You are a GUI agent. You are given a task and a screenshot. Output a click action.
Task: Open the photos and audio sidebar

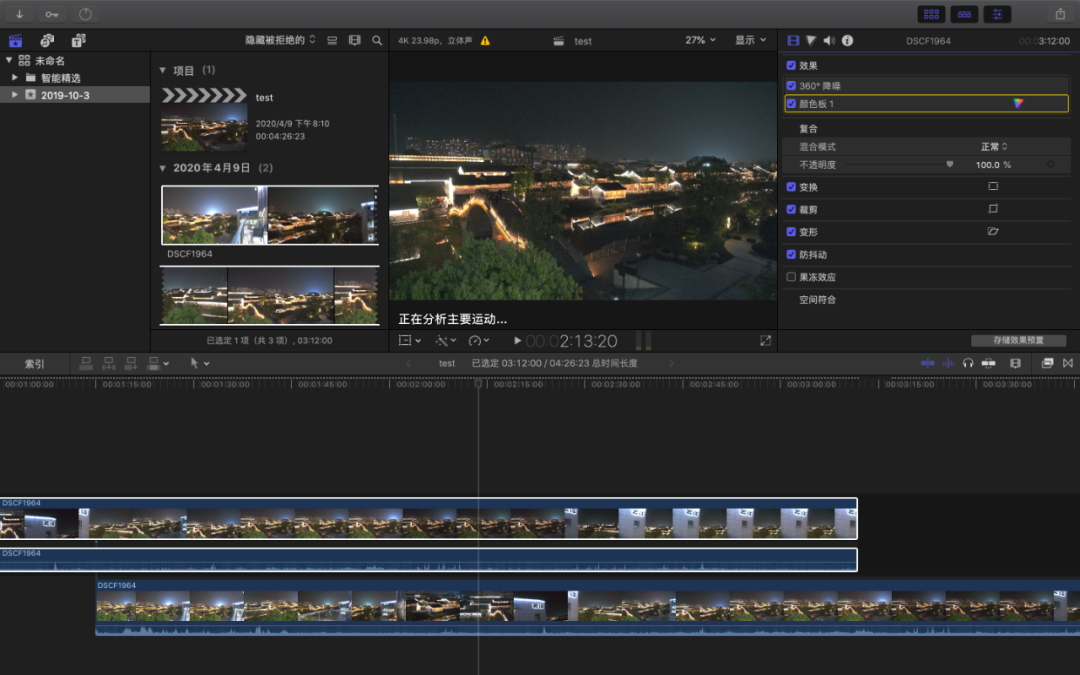click(47, 41)
